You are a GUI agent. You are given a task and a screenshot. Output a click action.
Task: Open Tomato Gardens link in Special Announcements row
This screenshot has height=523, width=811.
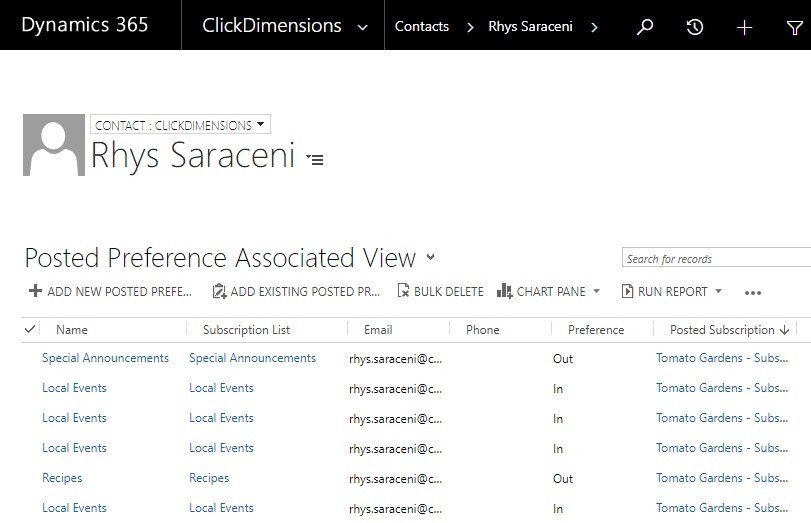click(x=722, y=358)
